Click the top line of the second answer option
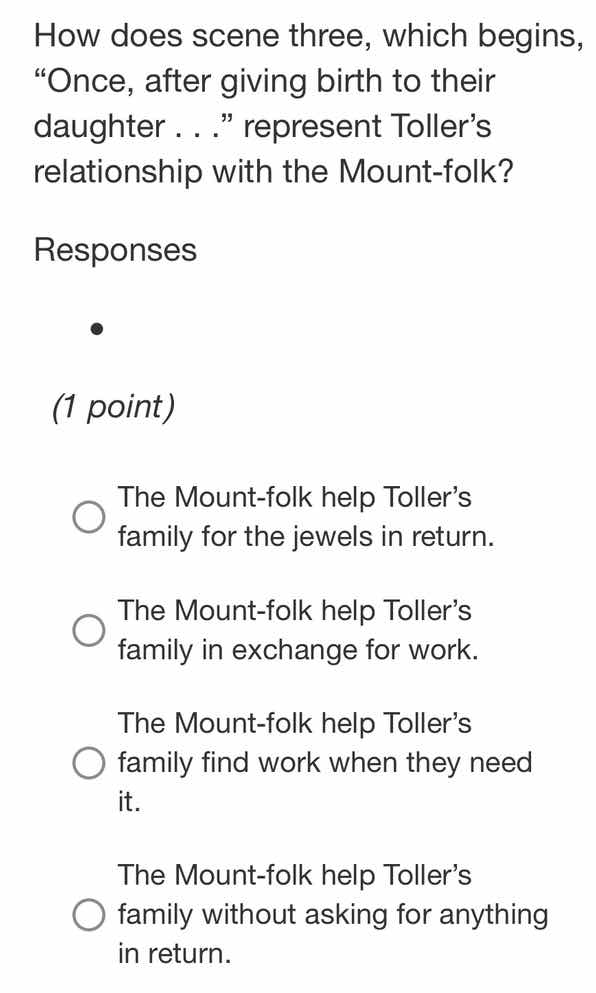This screenshot has height=993, width=596. pos(295,611)
